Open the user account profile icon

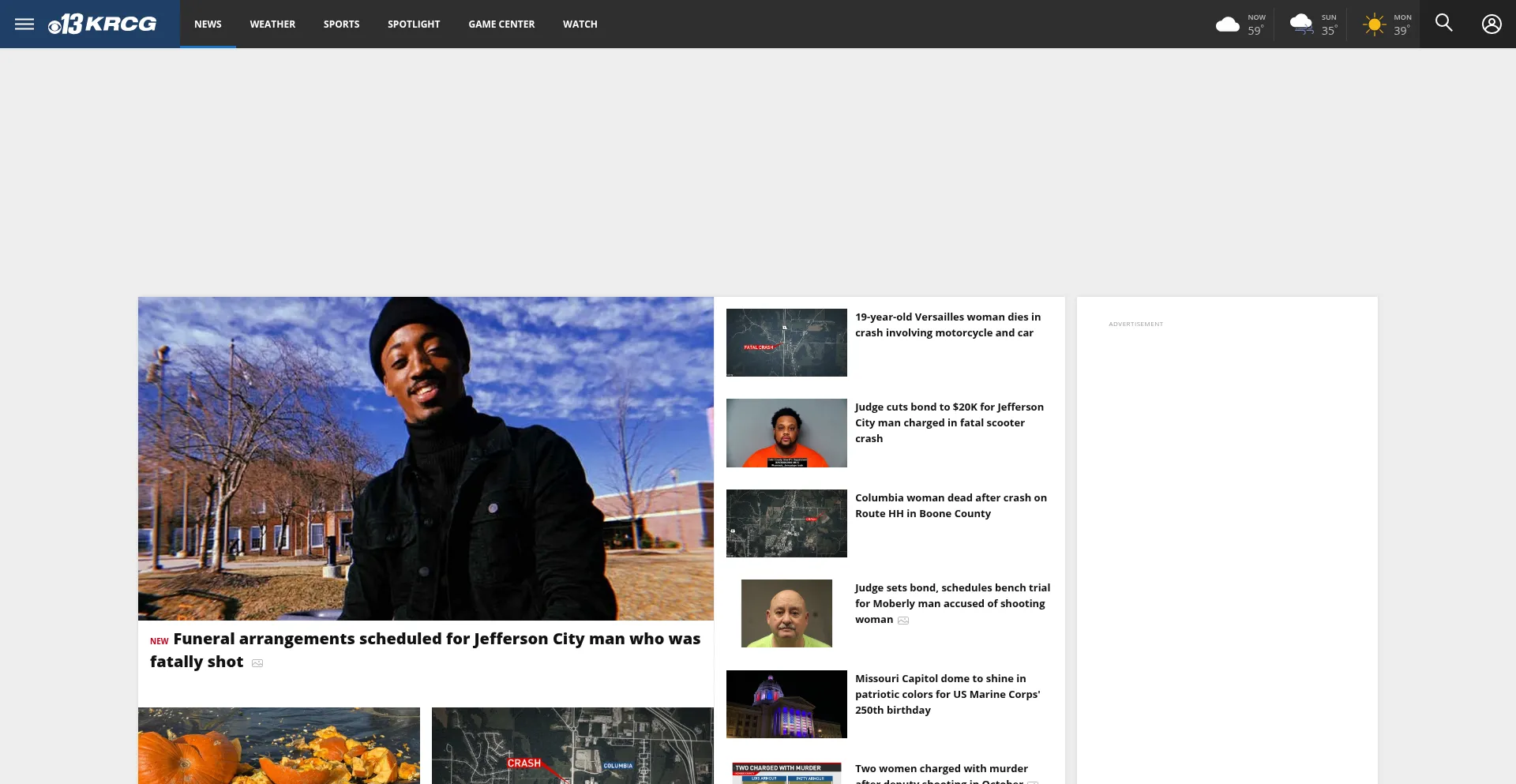pyautogui.click(x=1491, y=24)
